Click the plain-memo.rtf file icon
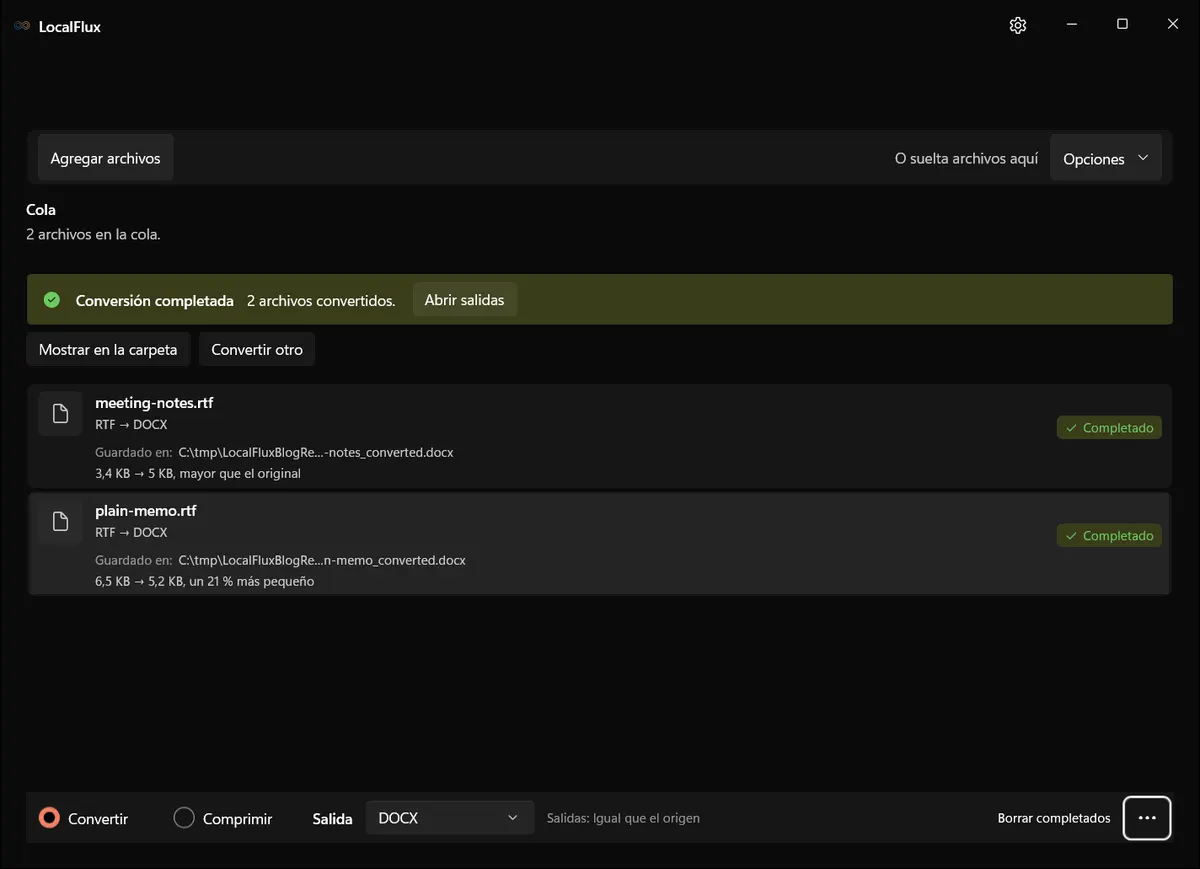Viewport: 1200px width, 869px height. (x=60, y=521)
